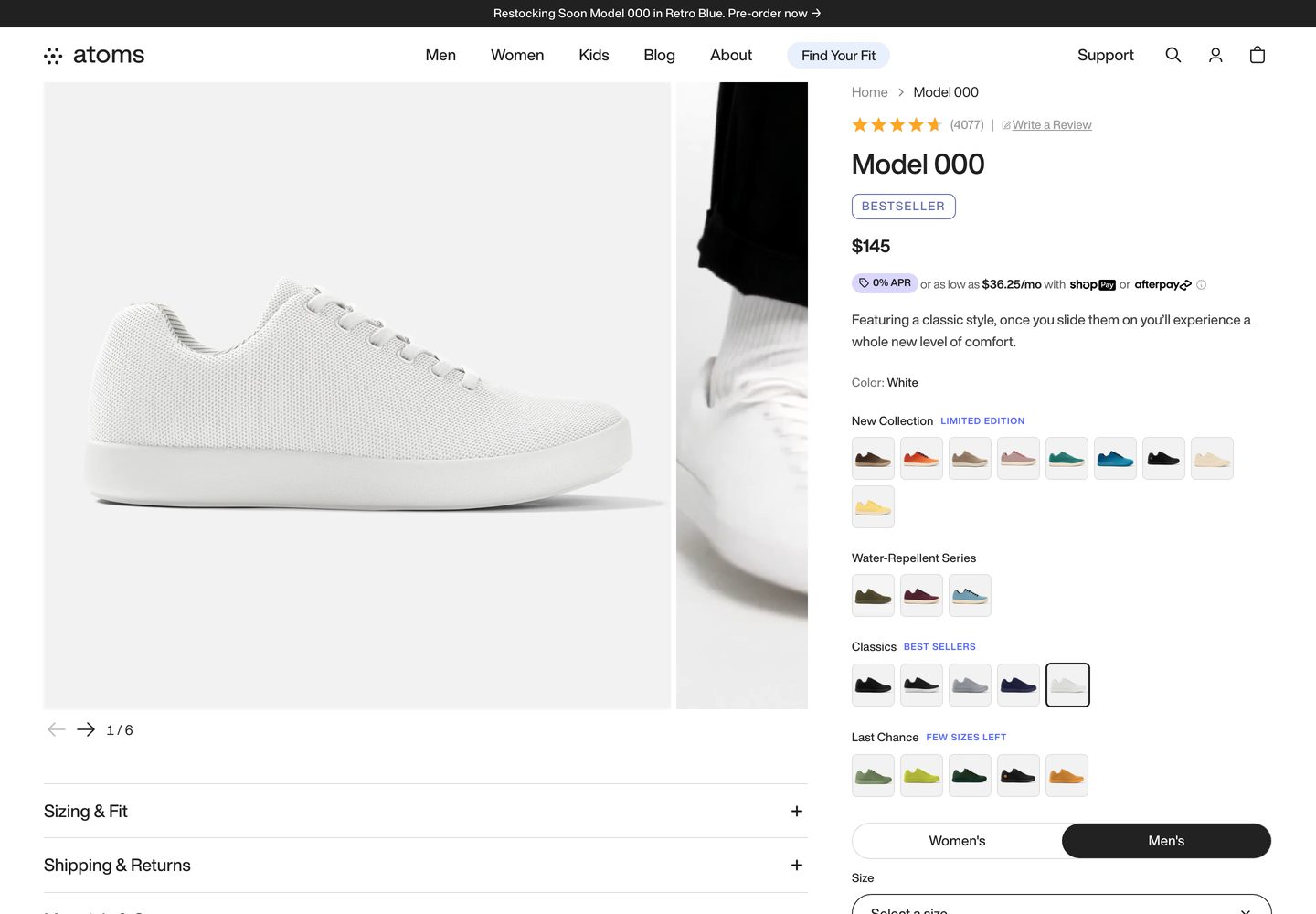This screenshot has width=1316, height=914.
Task: Click the afterpay logo link
Action: click(1162, 285)
